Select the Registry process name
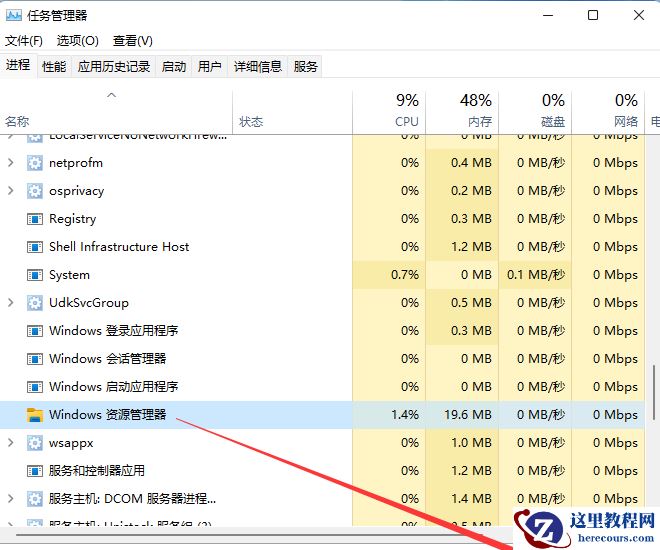This screenshot has height=550, width=660. 72,219
